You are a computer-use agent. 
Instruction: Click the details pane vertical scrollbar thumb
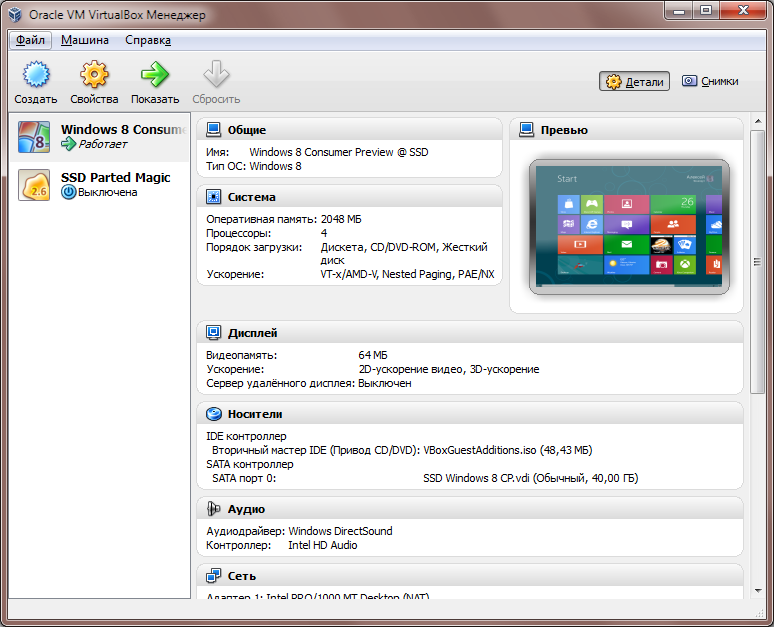point(758,262)
